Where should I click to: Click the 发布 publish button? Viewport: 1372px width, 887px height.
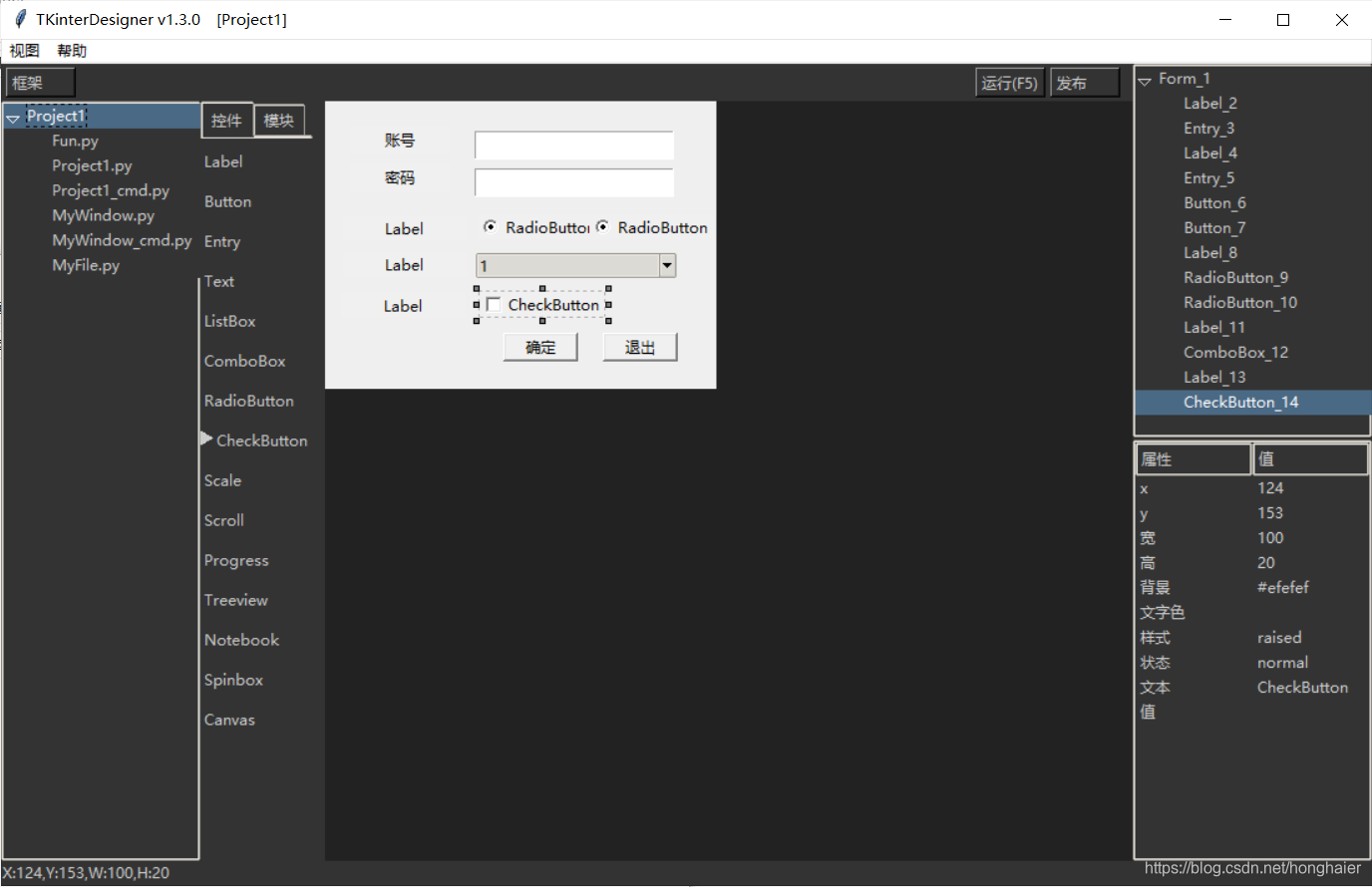coord(1085,83)
